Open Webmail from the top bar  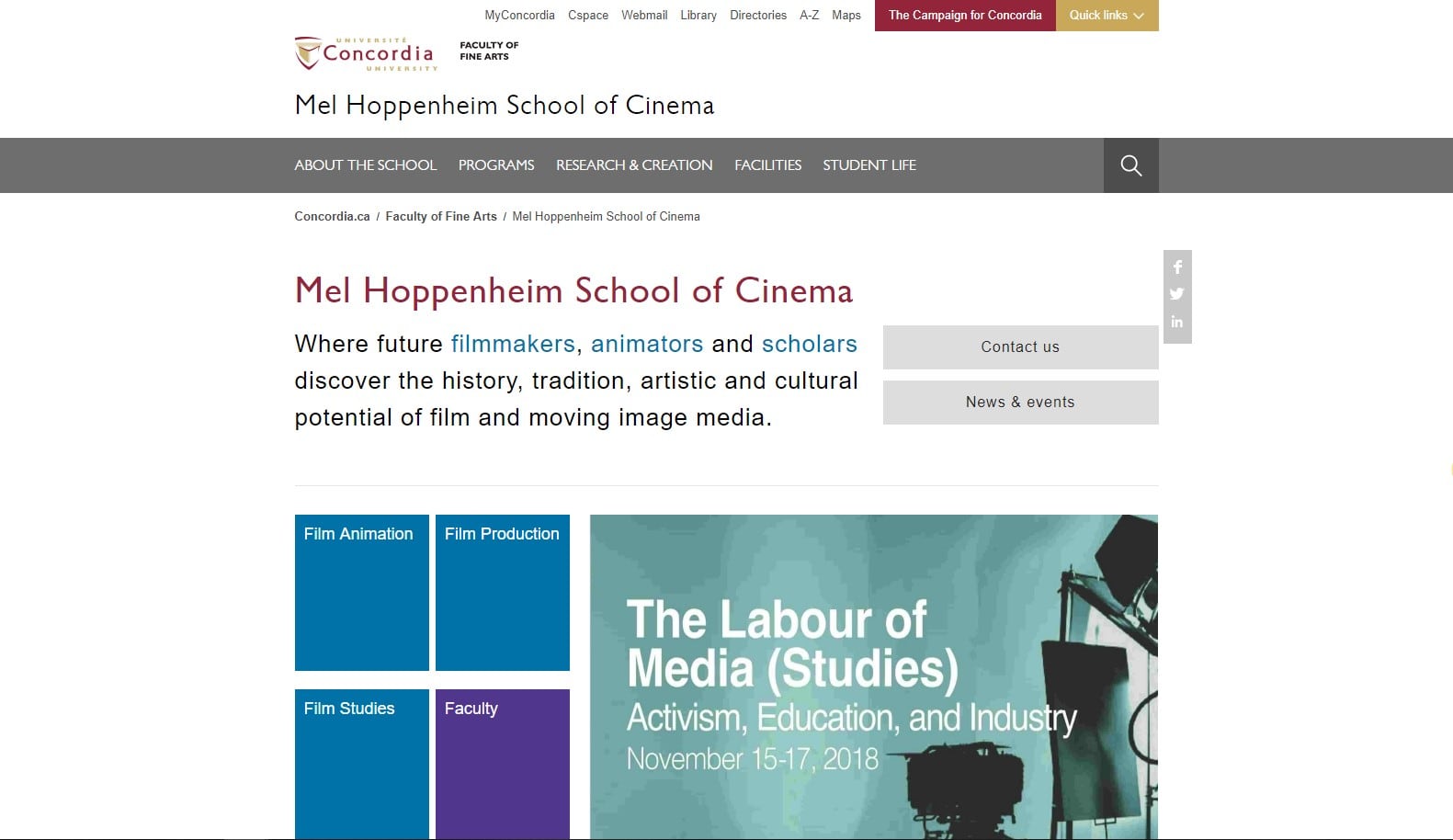(x=644, y=16)
